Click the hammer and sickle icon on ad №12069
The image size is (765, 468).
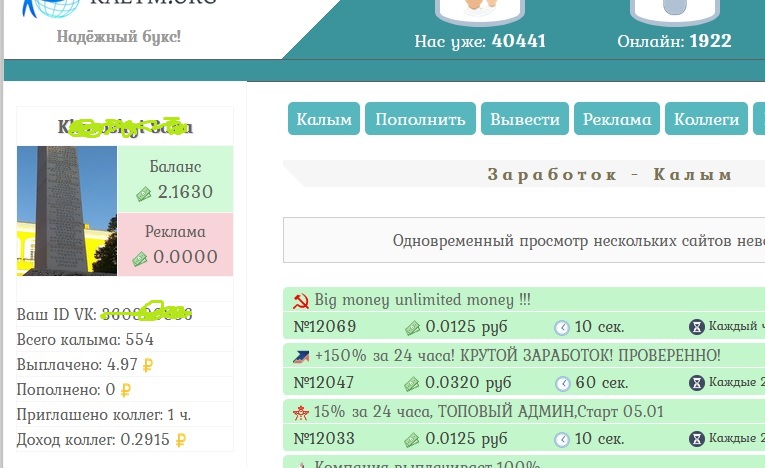point(300,300)
